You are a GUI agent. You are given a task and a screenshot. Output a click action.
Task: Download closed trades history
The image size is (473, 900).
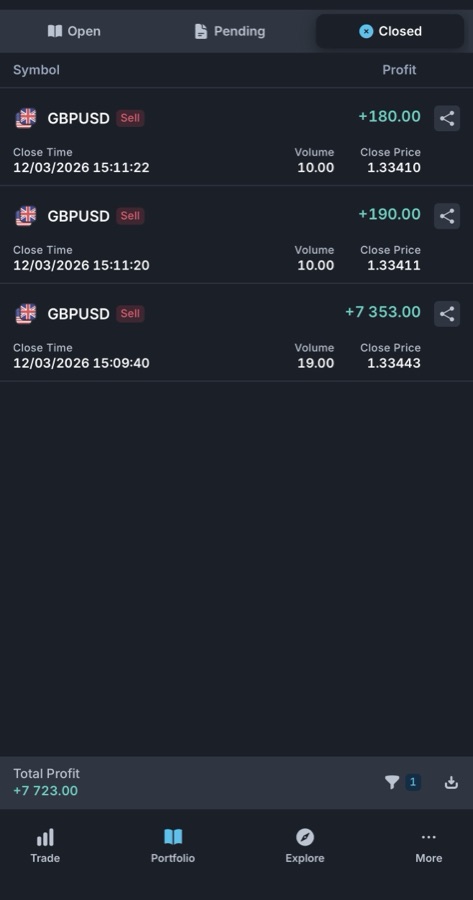[x=451, y=782]
